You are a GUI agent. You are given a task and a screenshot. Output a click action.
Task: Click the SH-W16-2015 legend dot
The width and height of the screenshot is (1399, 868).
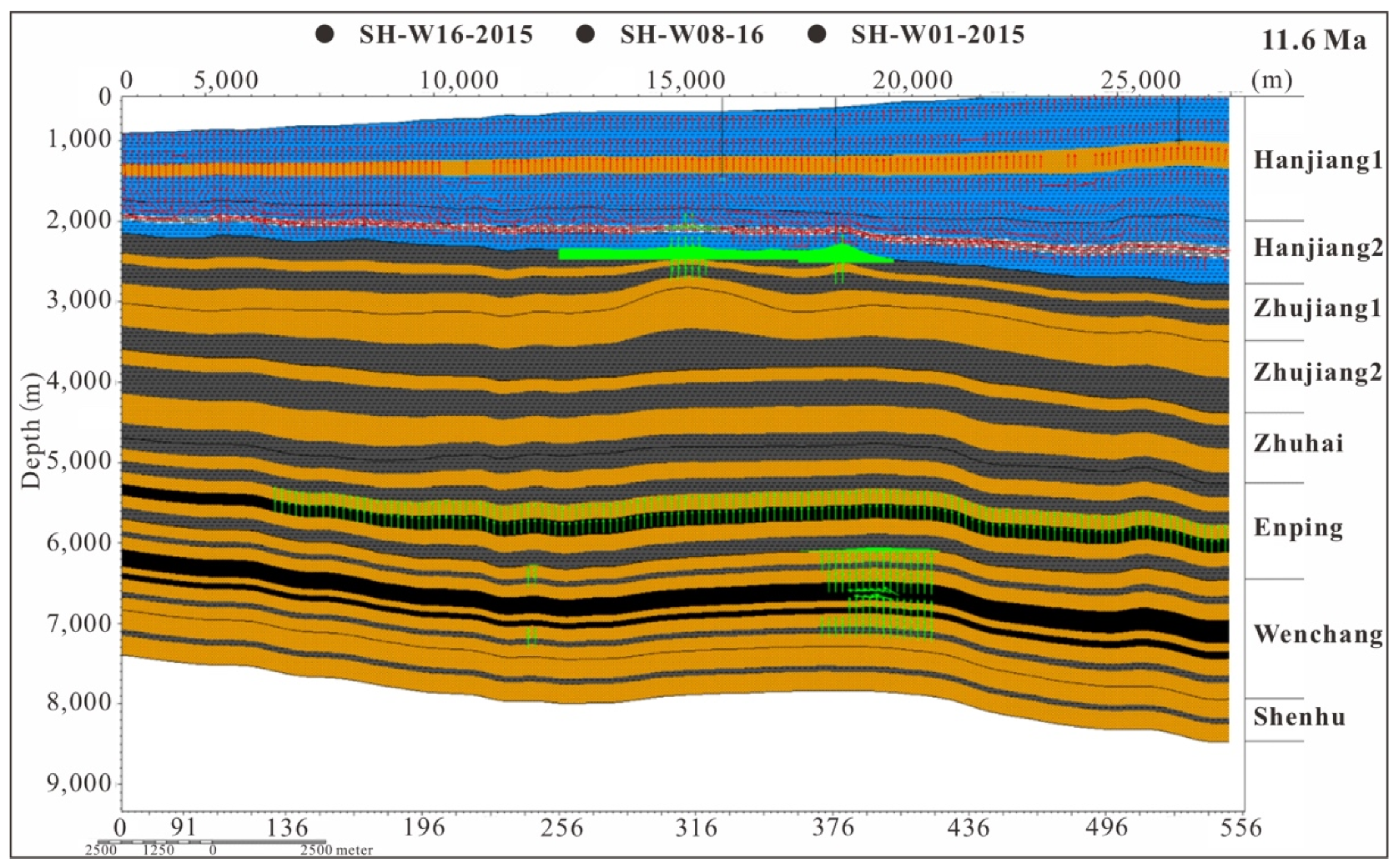coord(325,35)
